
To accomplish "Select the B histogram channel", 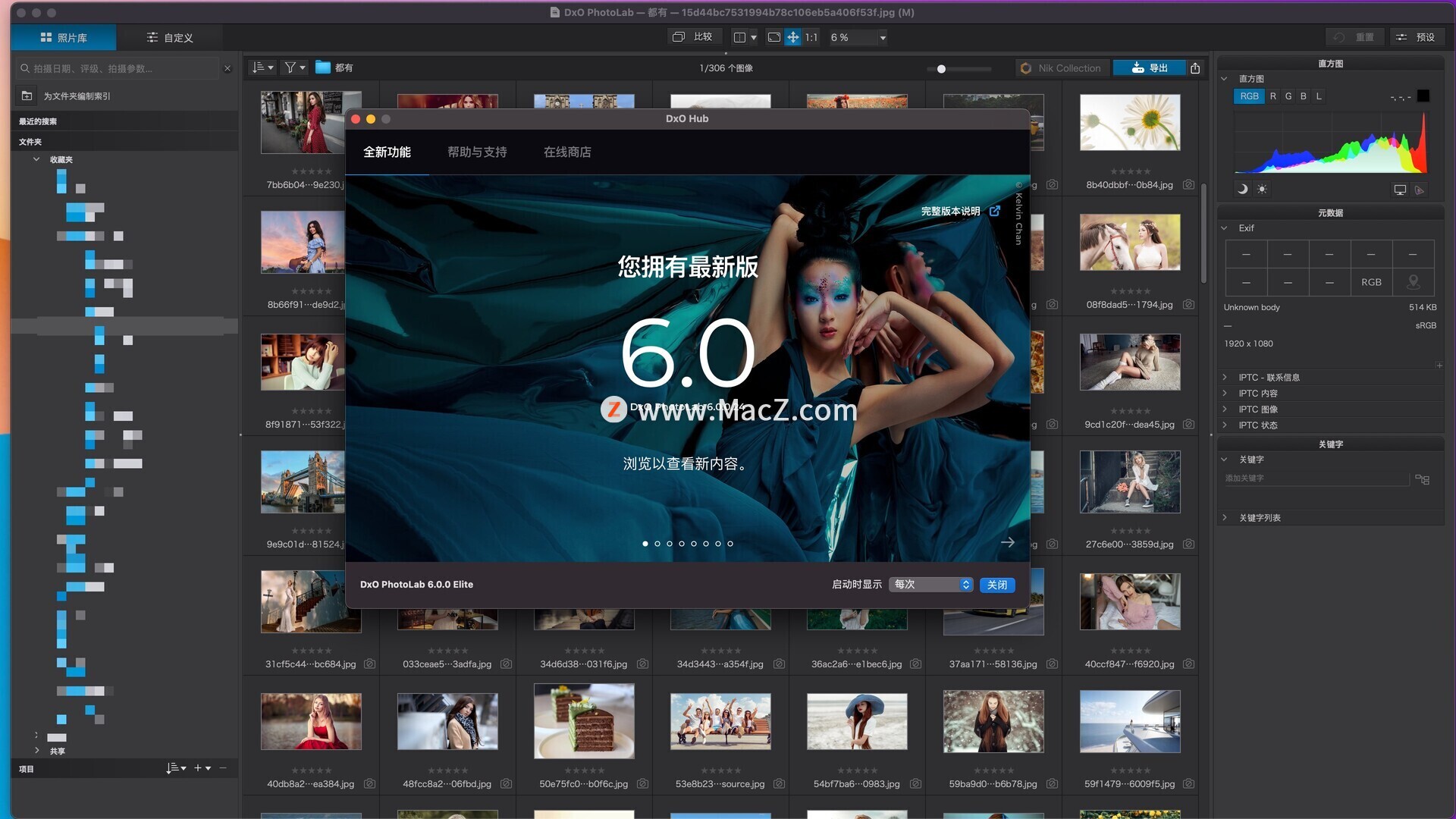I will click(1304, 96).
